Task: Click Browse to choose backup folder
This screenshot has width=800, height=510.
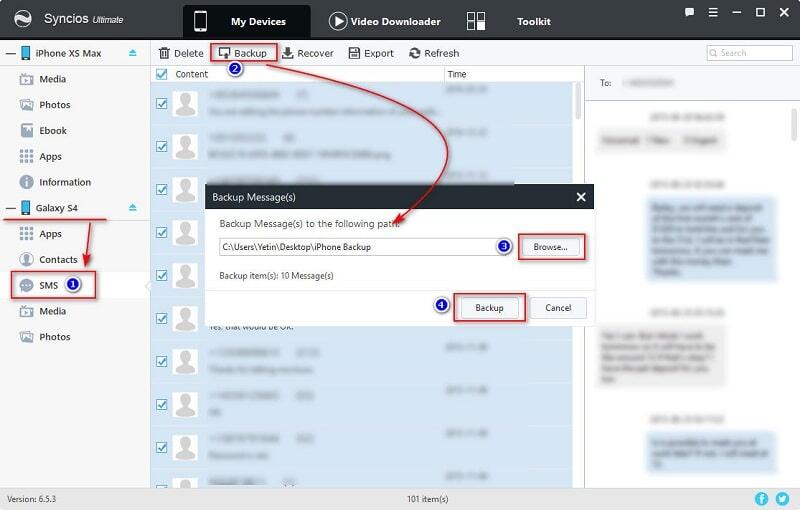Action: point(550,247)
